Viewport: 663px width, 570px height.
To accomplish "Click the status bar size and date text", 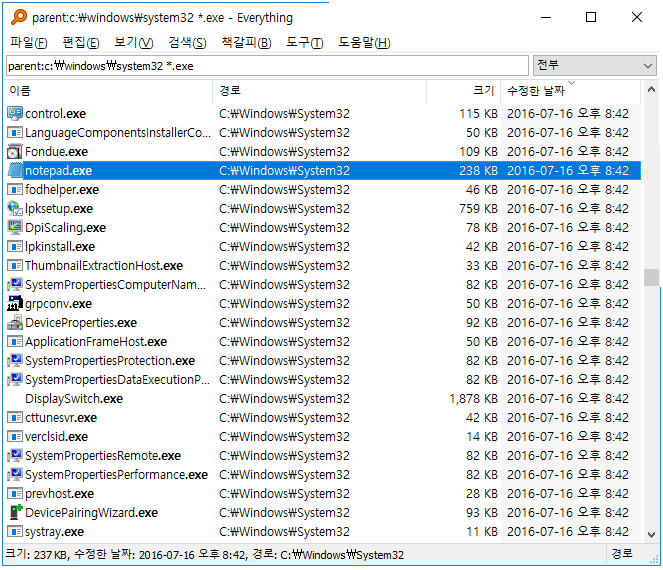I will [x=205, y=554].
